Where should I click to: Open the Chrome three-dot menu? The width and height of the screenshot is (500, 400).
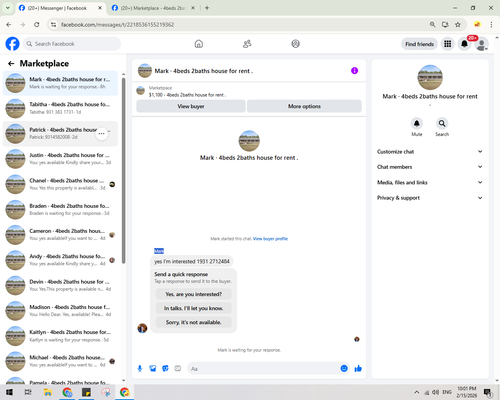coord(491,24)
